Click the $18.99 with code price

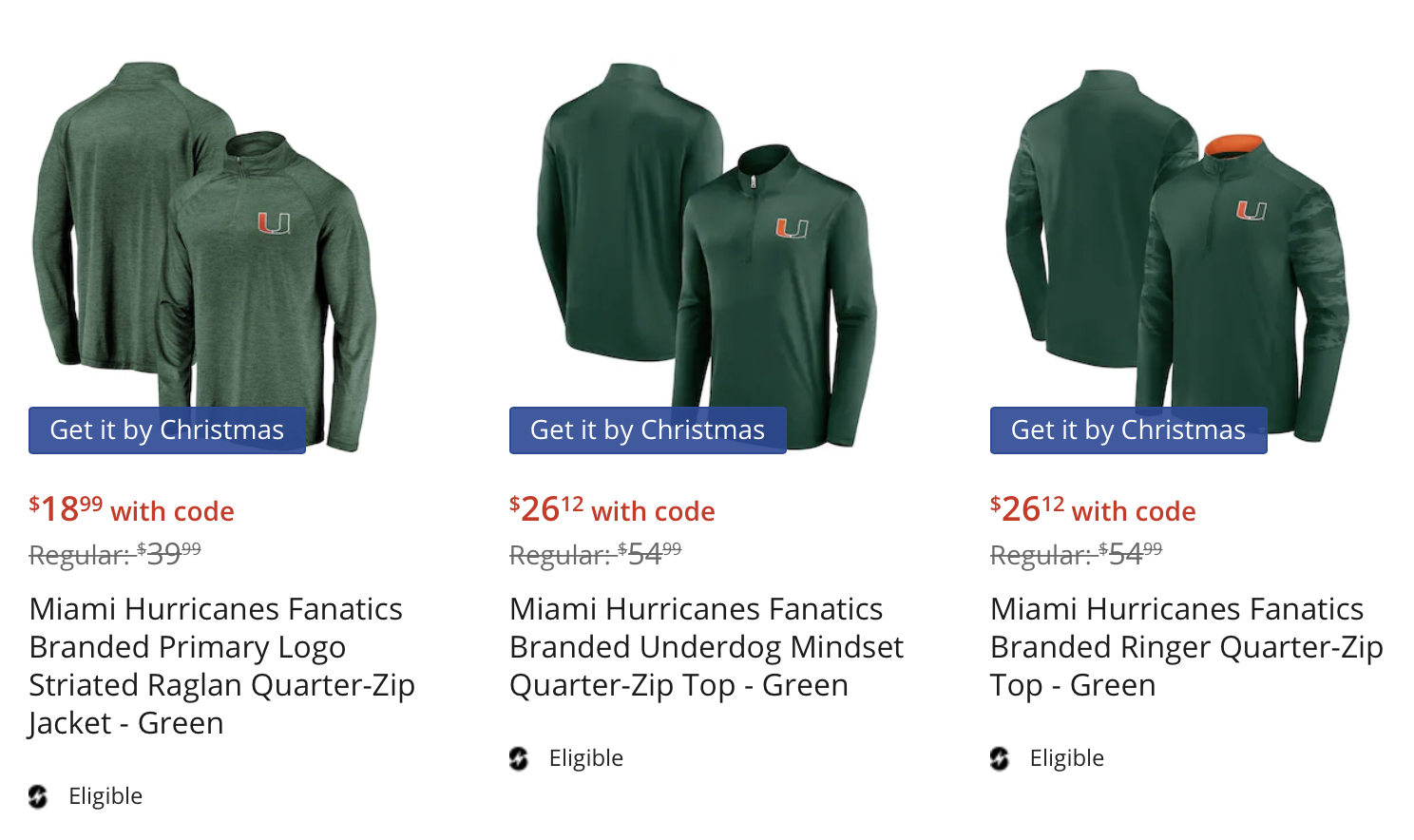coord(131,509)
